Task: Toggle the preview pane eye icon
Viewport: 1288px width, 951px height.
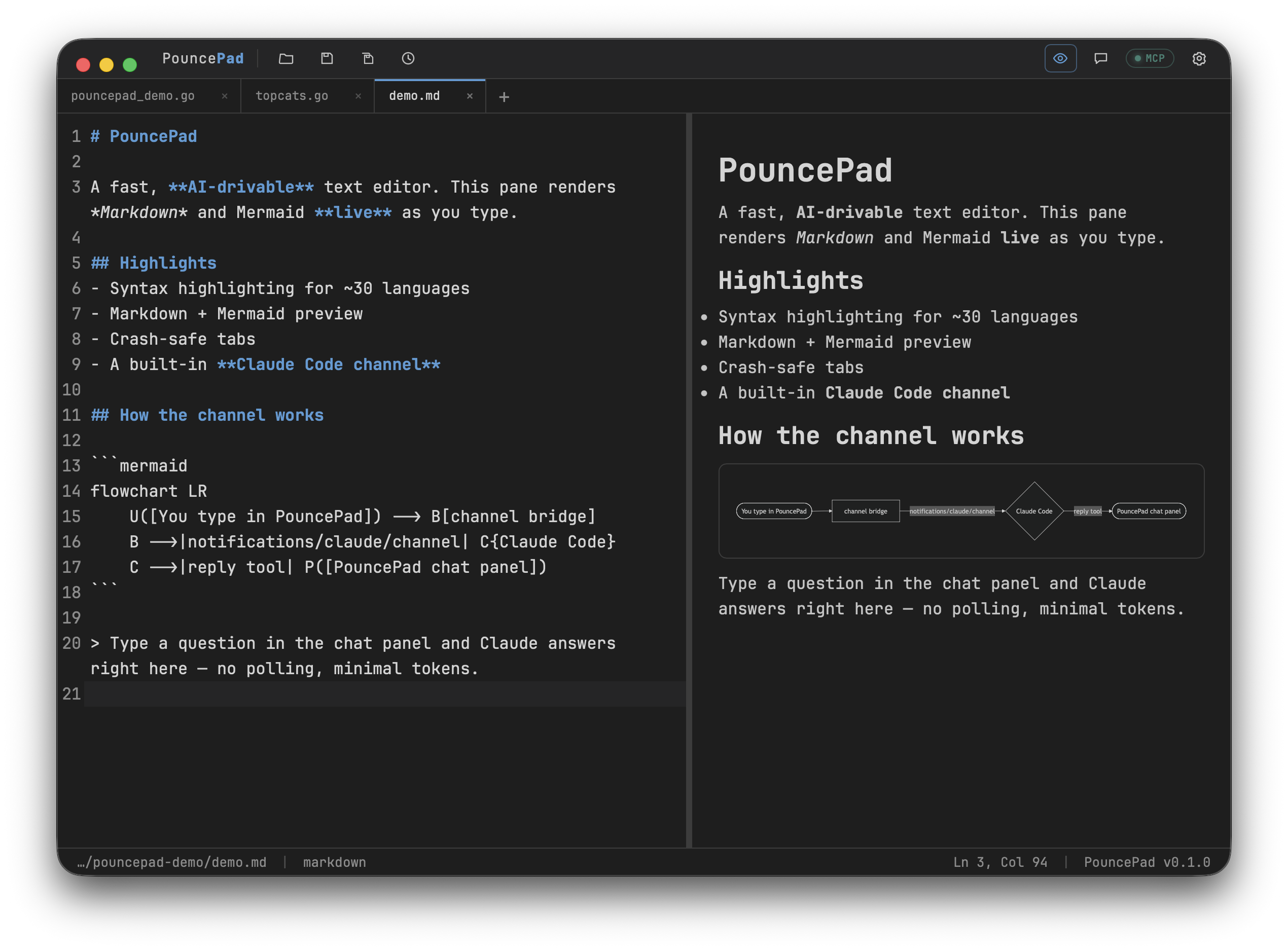Action: 1060,58
